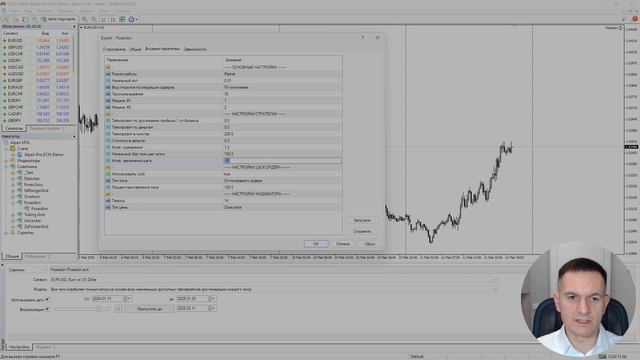Click the Сброс button
Viewport: 640px width, 360px height.
[x=369, y=244]
